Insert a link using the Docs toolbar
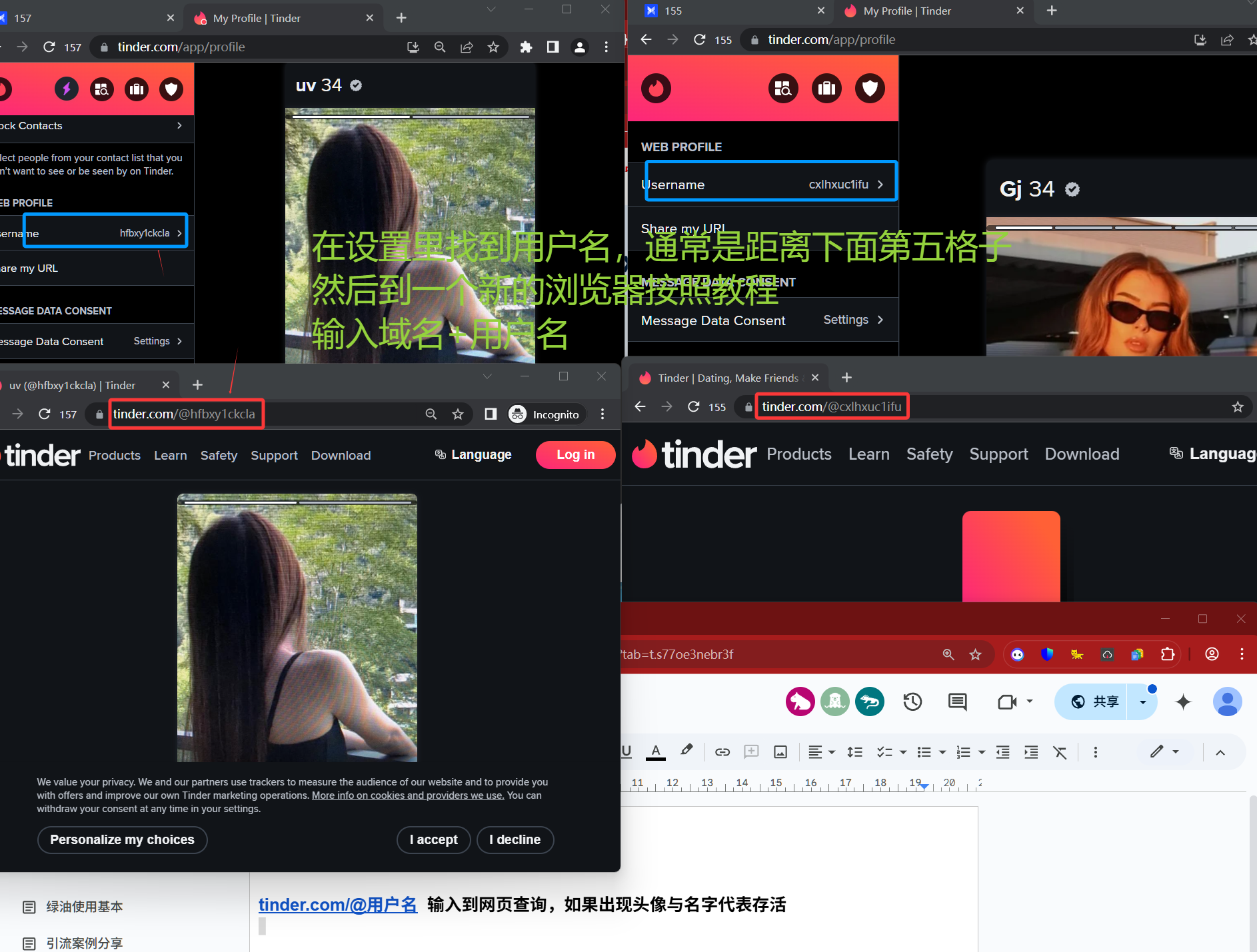The width and height of the screenshot is (1257, 952). pyautogui.click(x=722, y=752)
